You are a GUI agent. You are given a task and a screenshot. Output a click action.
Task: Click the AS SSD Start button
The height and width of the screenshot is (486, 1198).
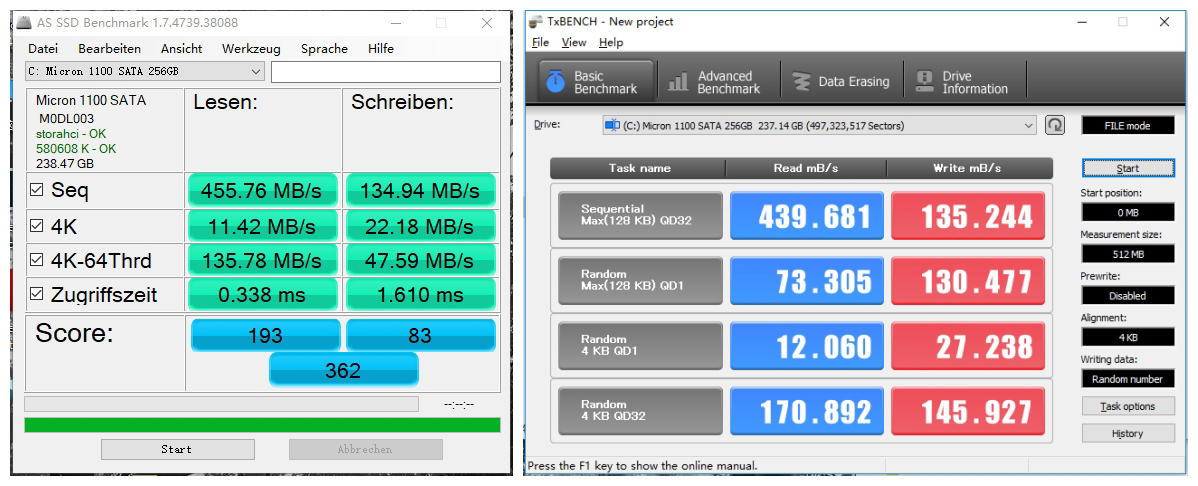177,450
